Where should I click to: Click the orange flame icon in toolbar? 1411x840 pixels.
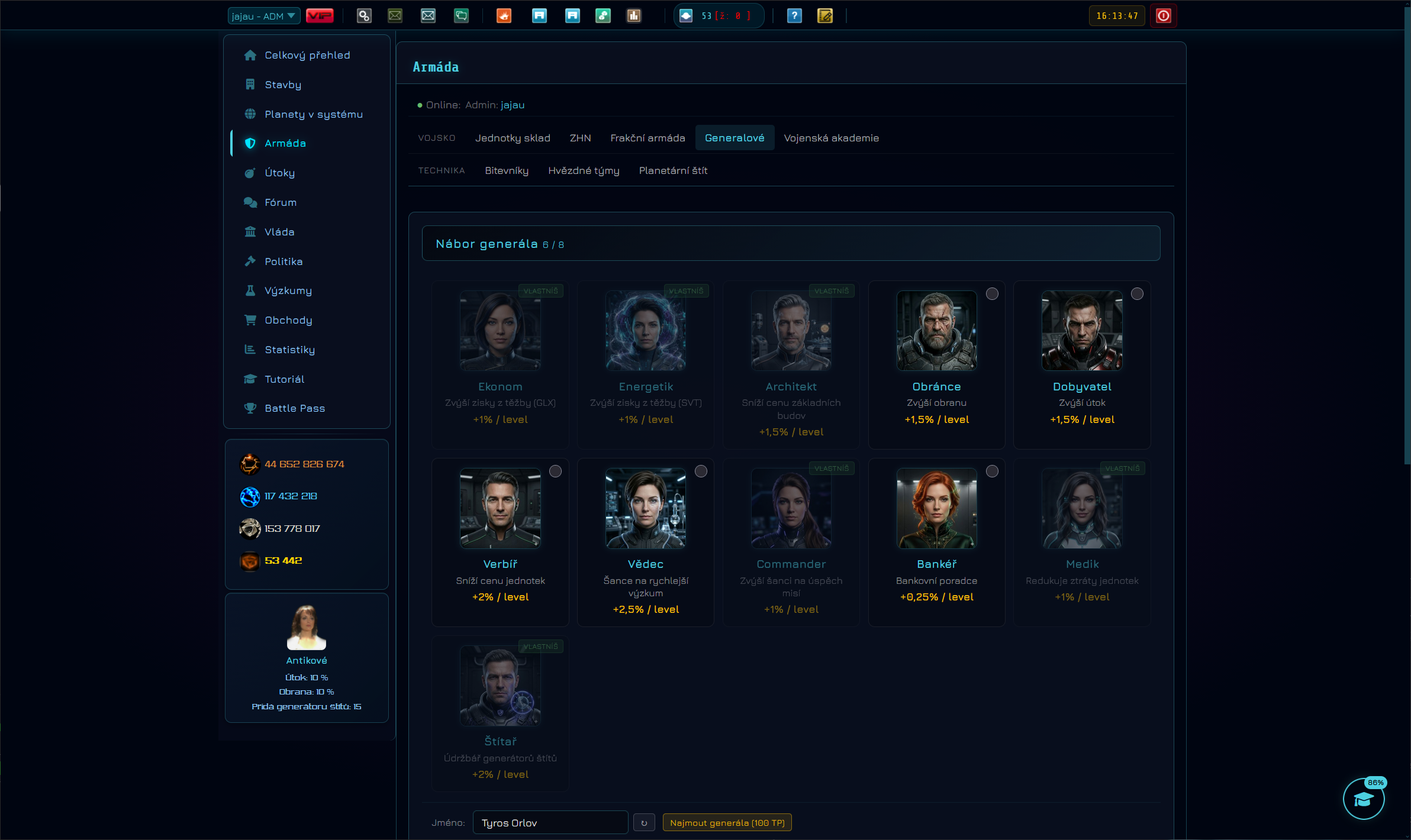click(504, 16)
